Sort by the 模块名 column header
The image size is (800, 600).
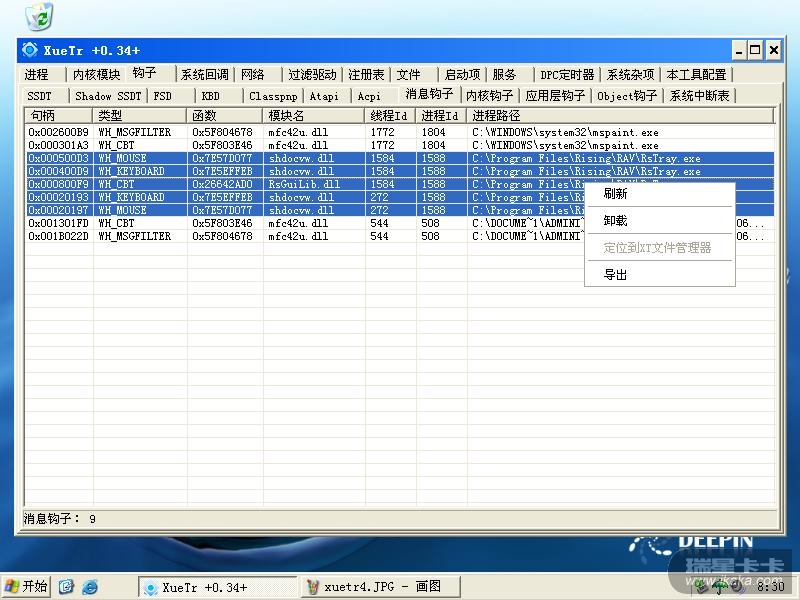point(313,116)
